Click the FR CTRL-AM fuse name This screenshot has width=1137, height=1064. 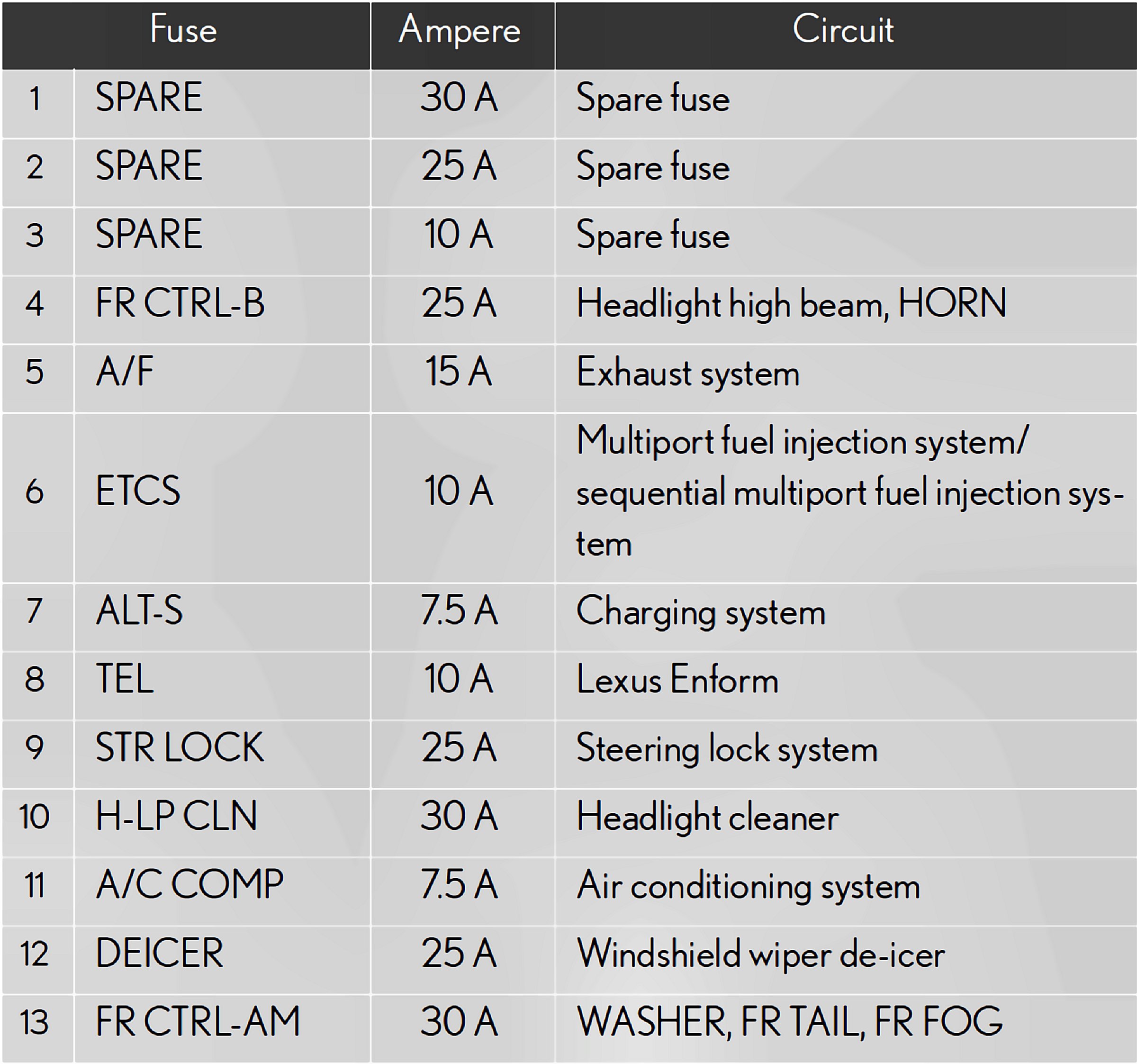[198, 1022]
